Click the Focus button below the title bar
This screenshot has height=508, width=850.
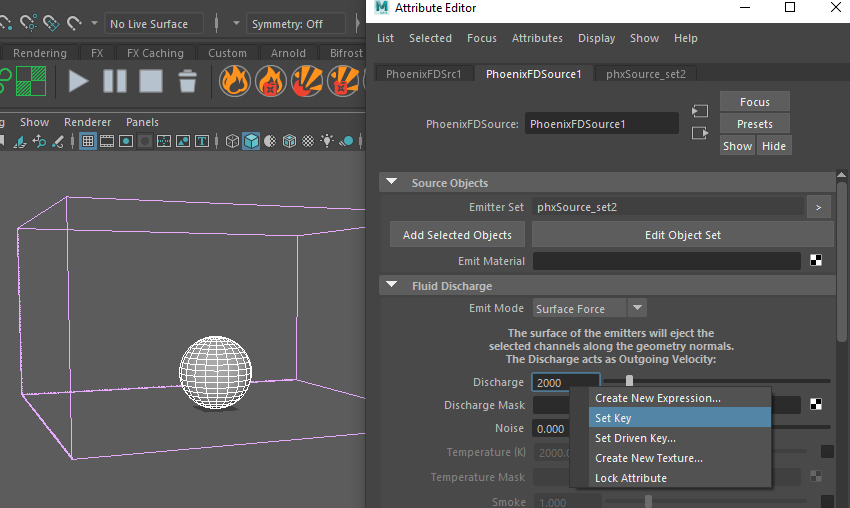[755, 102]
